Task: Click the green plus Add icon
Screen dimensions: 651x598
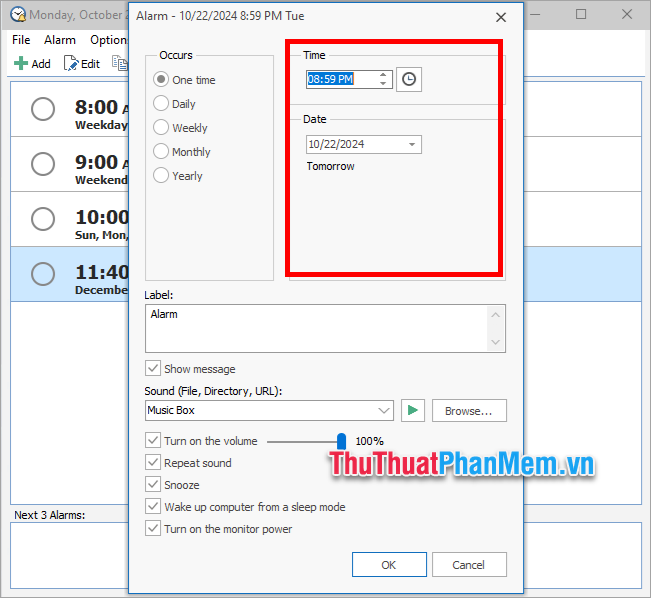Action: coord(21,64)
